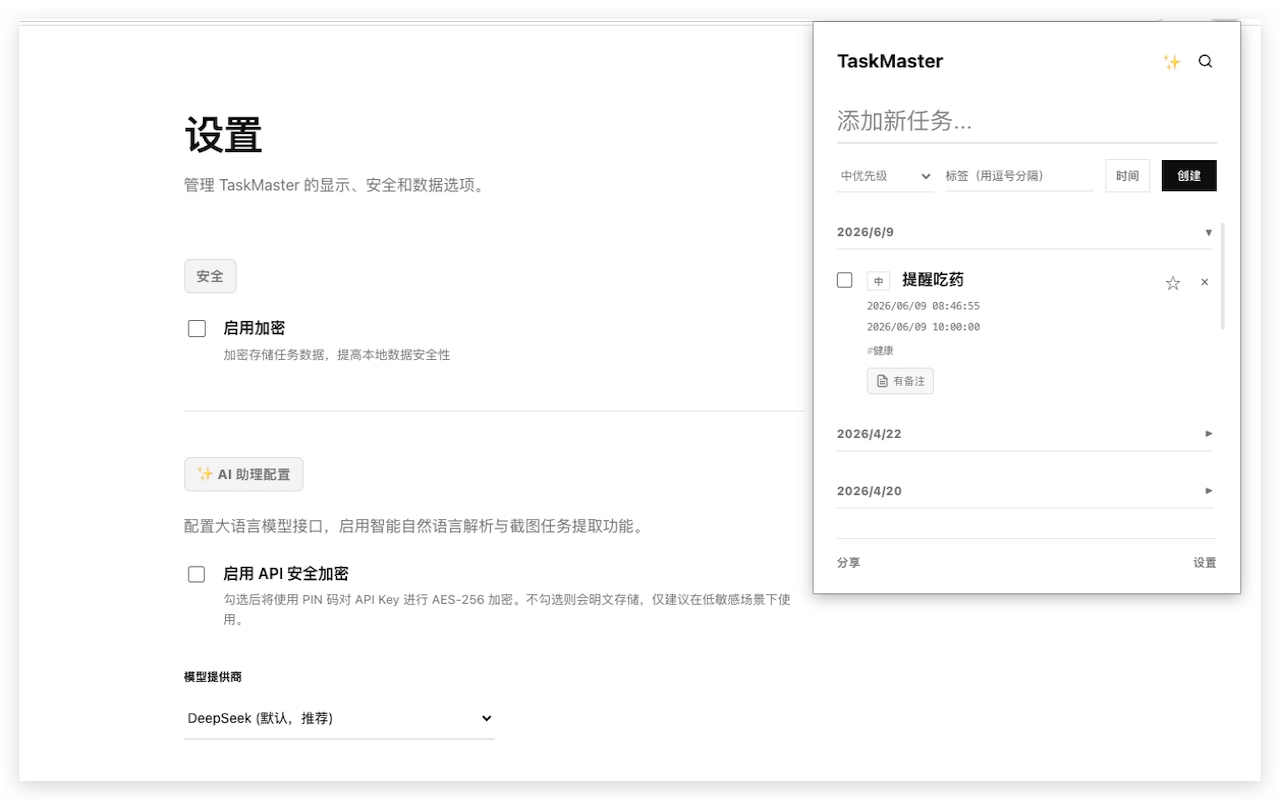
Task: Enable the 启用加密 checkbox
Action: pos(197,328)
